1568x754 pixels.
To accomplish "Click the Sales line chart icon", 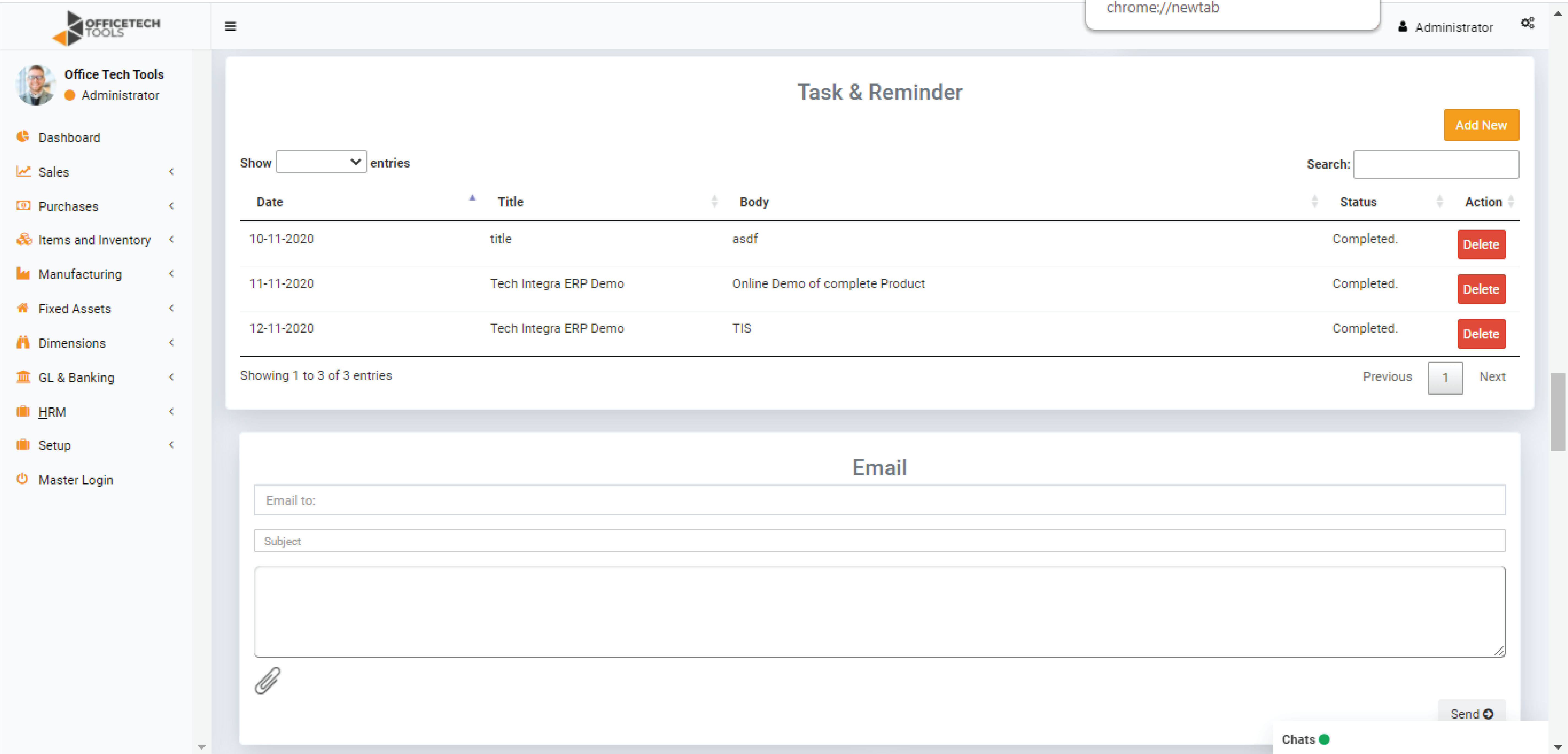I will point(23,171).
